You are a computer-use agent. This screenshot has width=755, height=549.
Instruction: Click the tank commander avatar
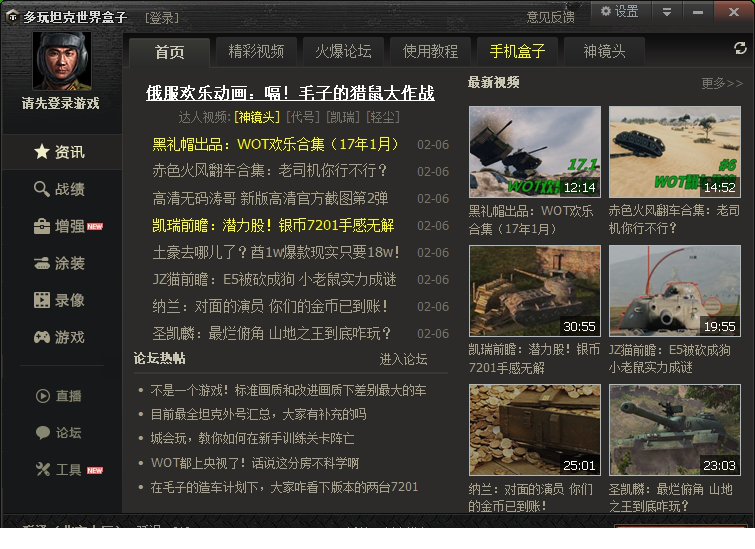(x=62, y=61)
